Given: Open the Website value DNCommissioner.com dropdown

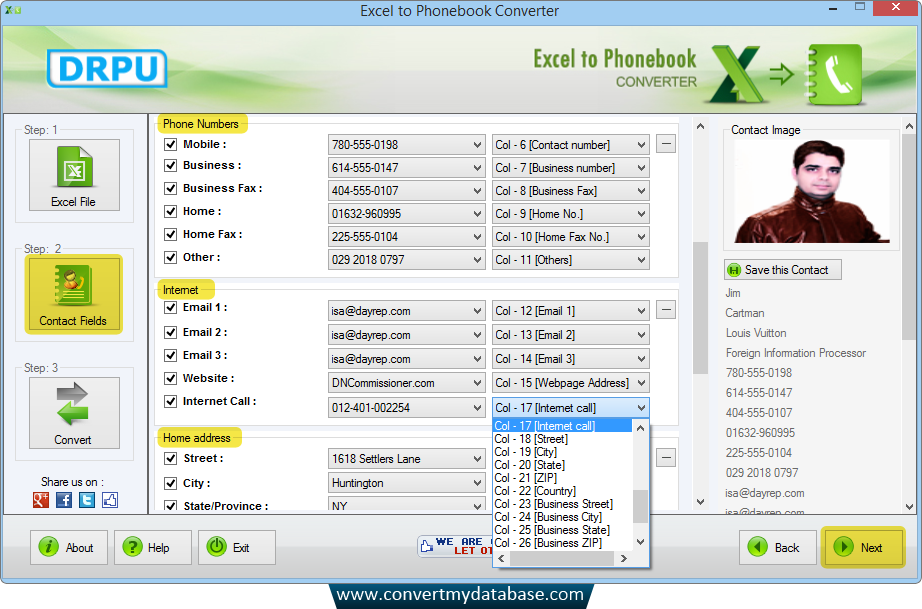Looking at the screenshot, I should coord(406,383).
